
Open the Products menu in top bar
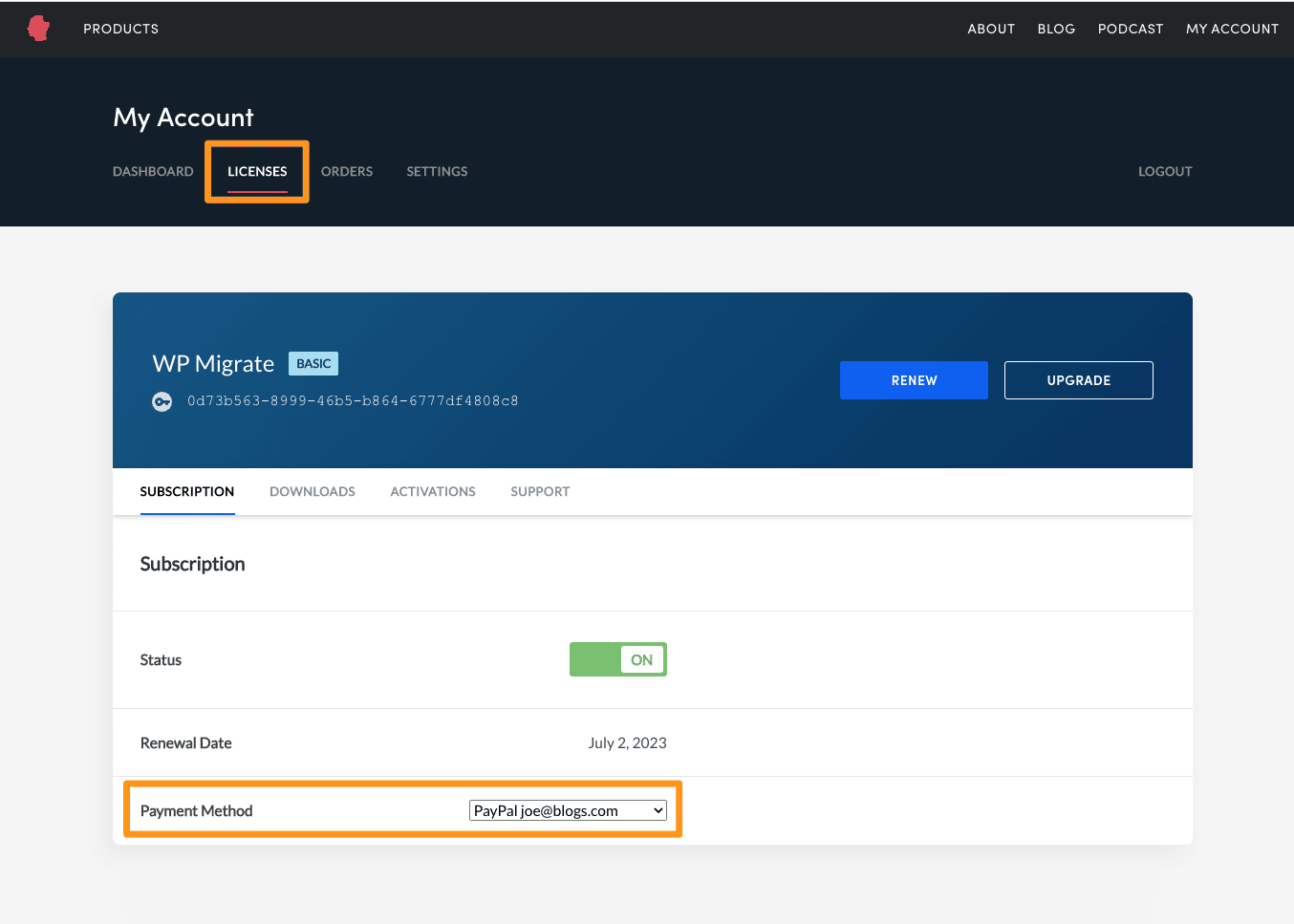pyautogui.click(x=120, y=29)
